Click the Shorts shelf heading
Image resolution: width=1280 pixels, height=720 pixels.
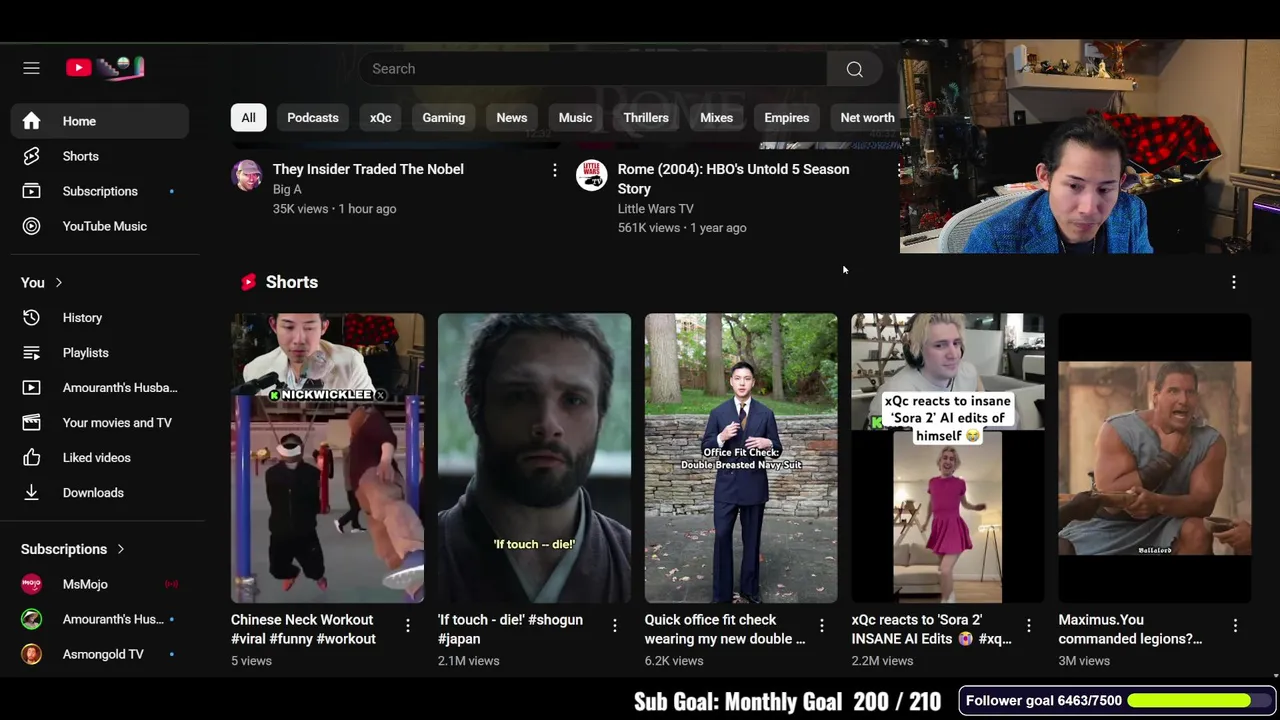(x=292, y=282)
